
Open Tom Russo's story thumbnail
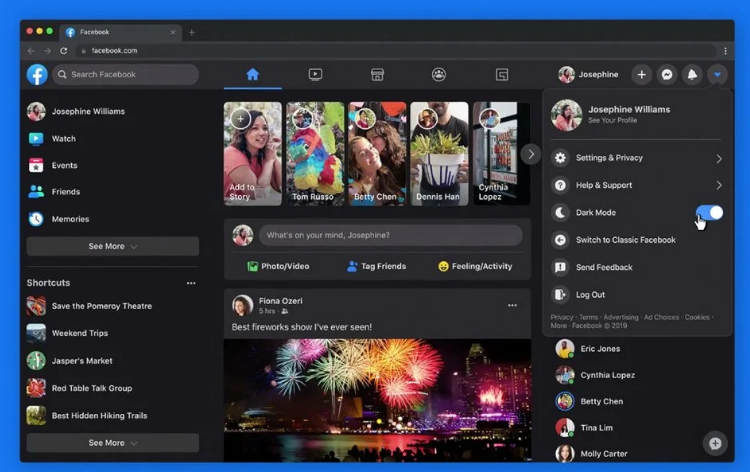[315, 153]
